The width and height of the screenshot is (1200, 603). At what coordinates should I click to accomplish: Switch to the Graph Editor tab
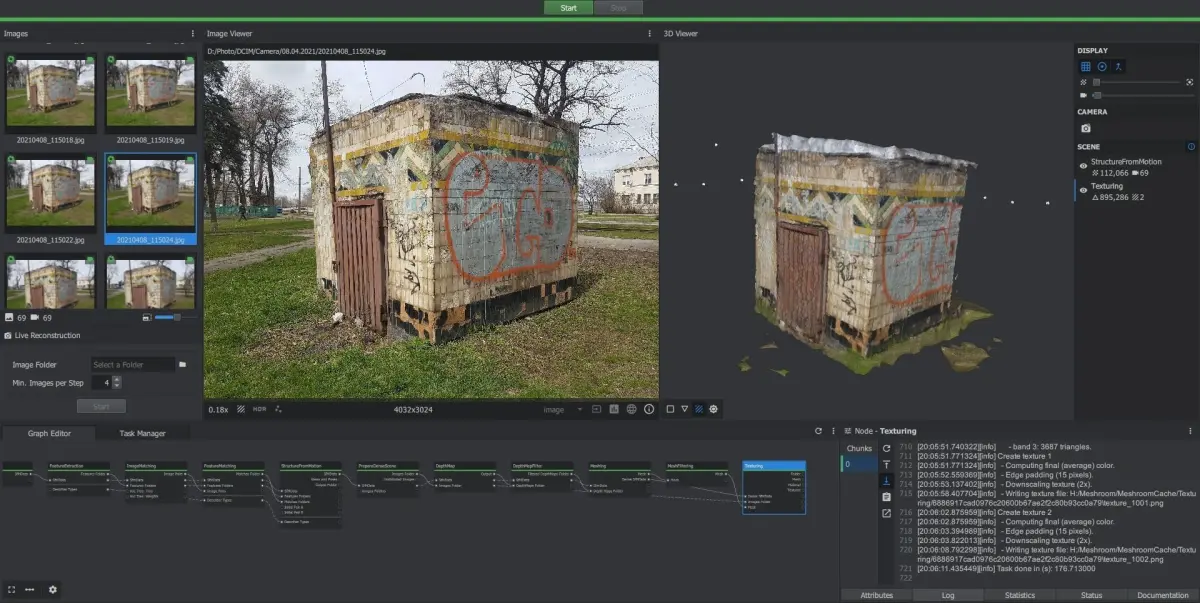click(x=49, y=433)
